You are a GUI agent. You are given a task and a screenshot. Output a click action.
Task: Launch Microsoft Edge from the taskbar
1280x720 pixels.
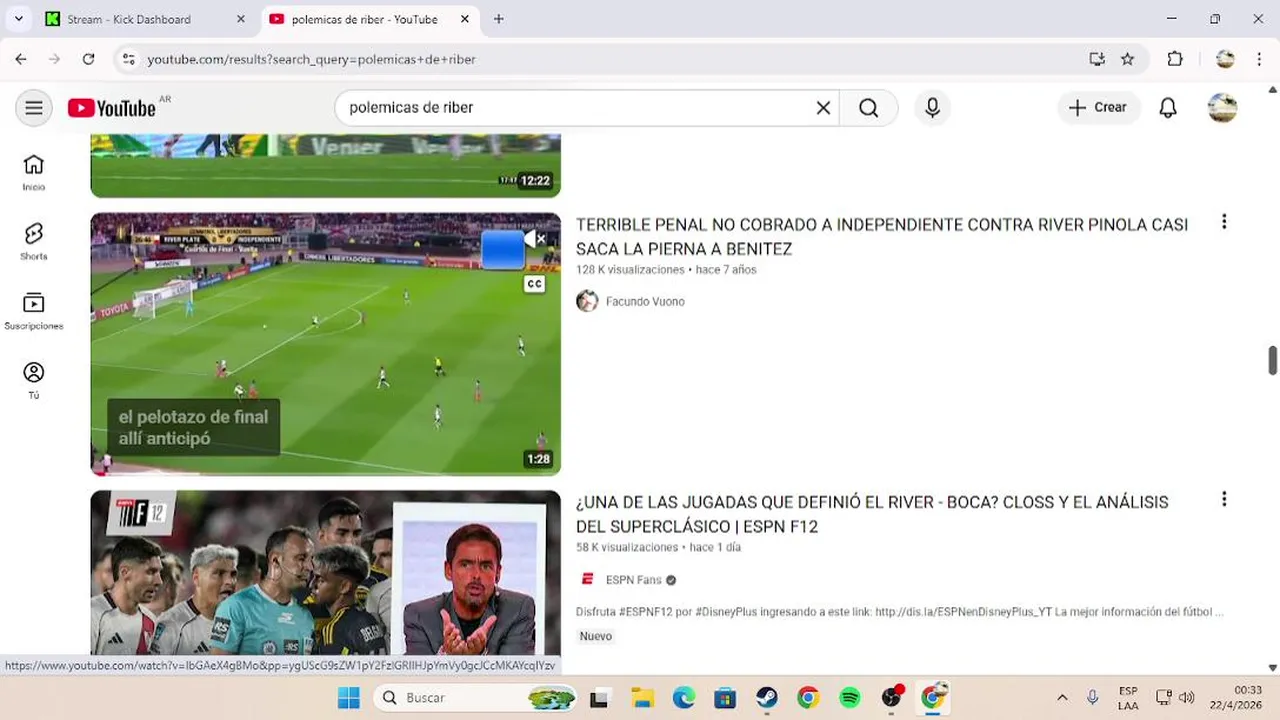[683, 698]
